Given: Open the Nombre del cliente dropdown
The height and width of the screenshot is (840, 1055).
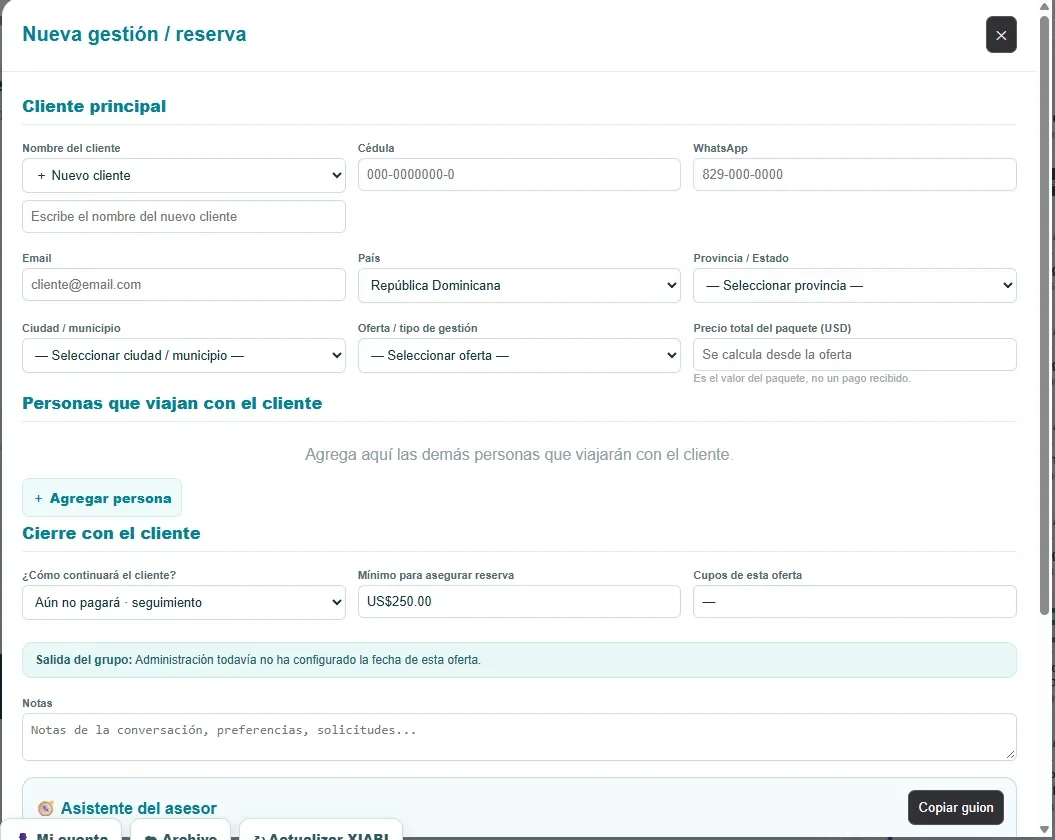Looking at the screenshot, I should [184, 176].
